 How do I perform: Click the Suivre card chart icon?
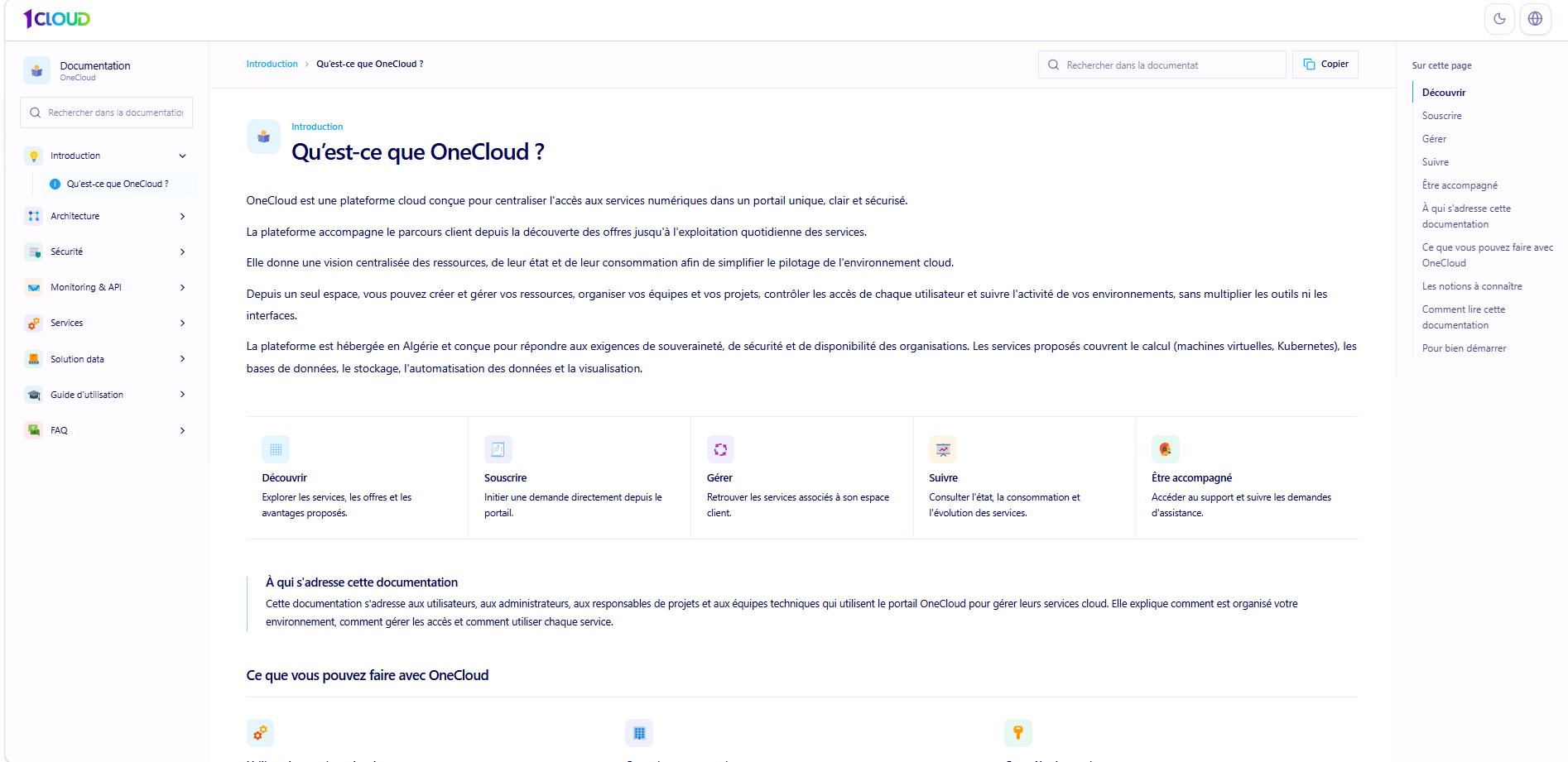[943, 449]
